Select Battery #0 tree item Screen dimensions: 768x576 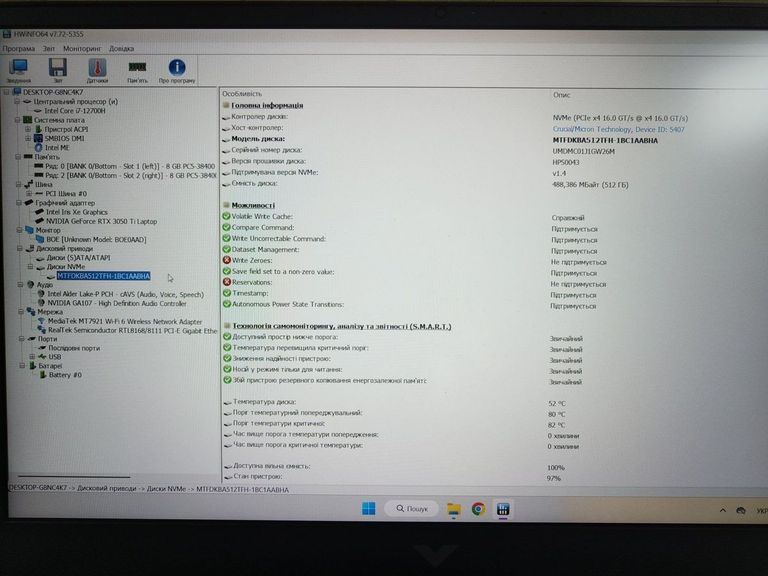click(x=65, y=375)
